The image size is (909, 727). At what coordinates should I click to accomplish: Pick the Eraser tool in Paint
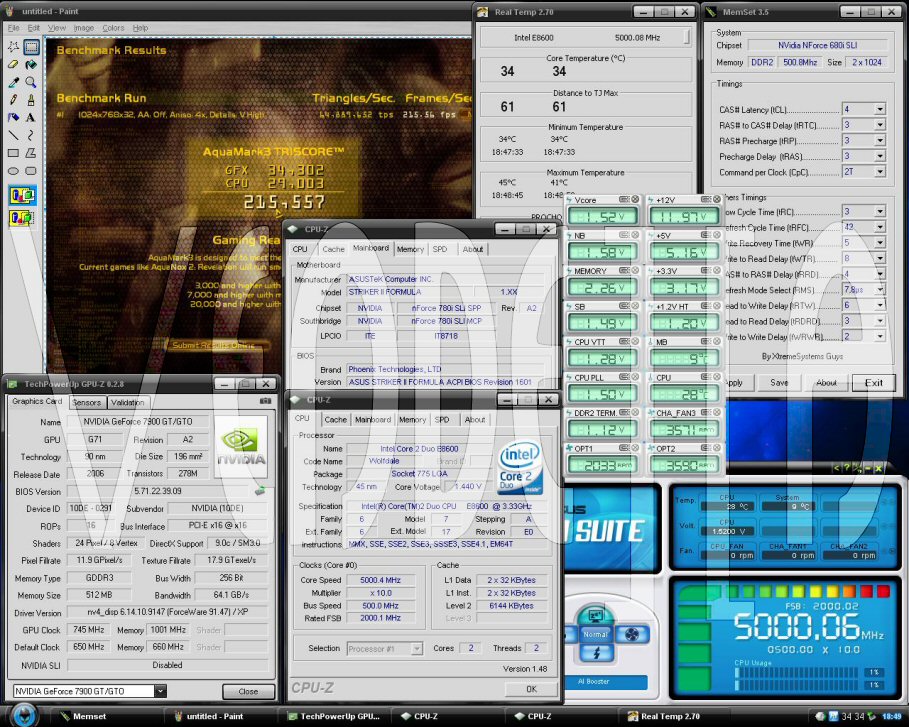point(13,64)
